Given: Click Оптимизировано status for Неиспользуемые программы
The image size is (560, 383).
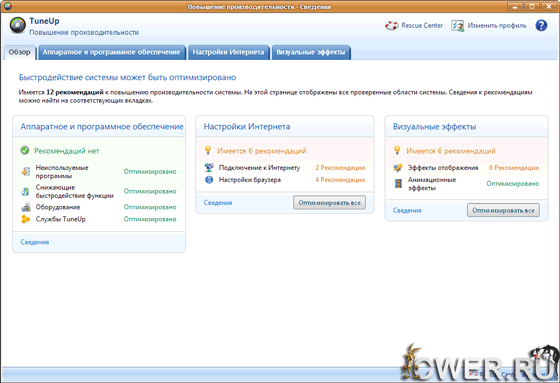Looking at the screenshot, I should coord(150,171).
